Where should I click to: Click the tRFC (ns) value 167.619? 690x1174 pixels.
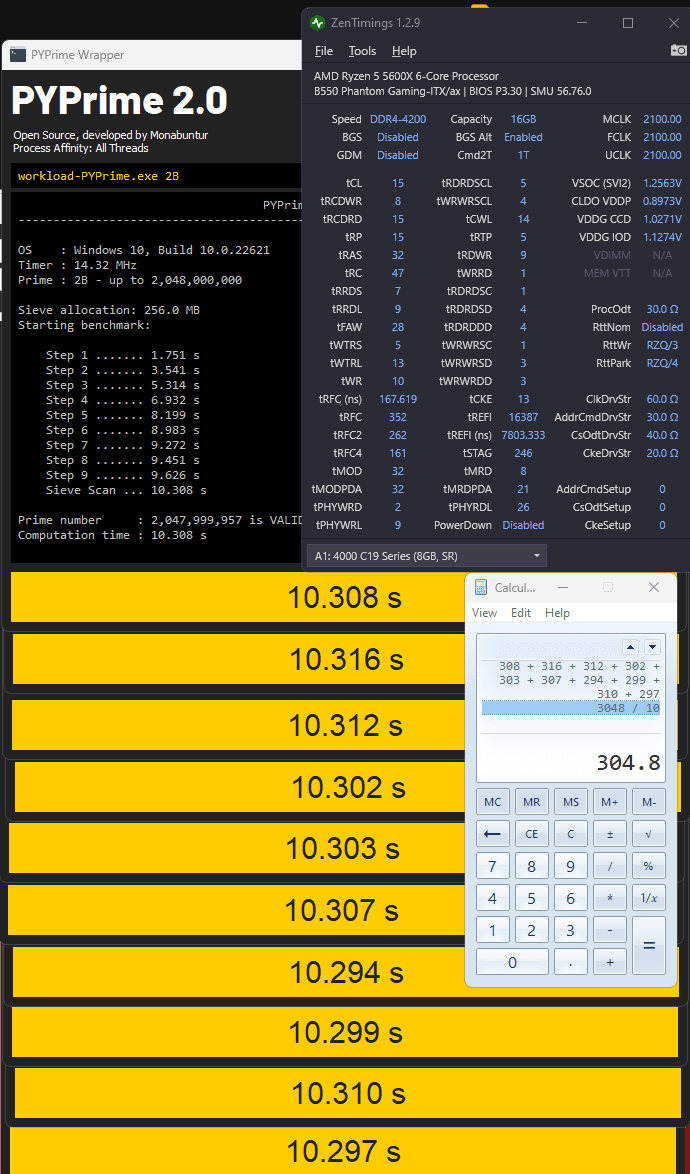pyautogui.click(x=398, y=399)
